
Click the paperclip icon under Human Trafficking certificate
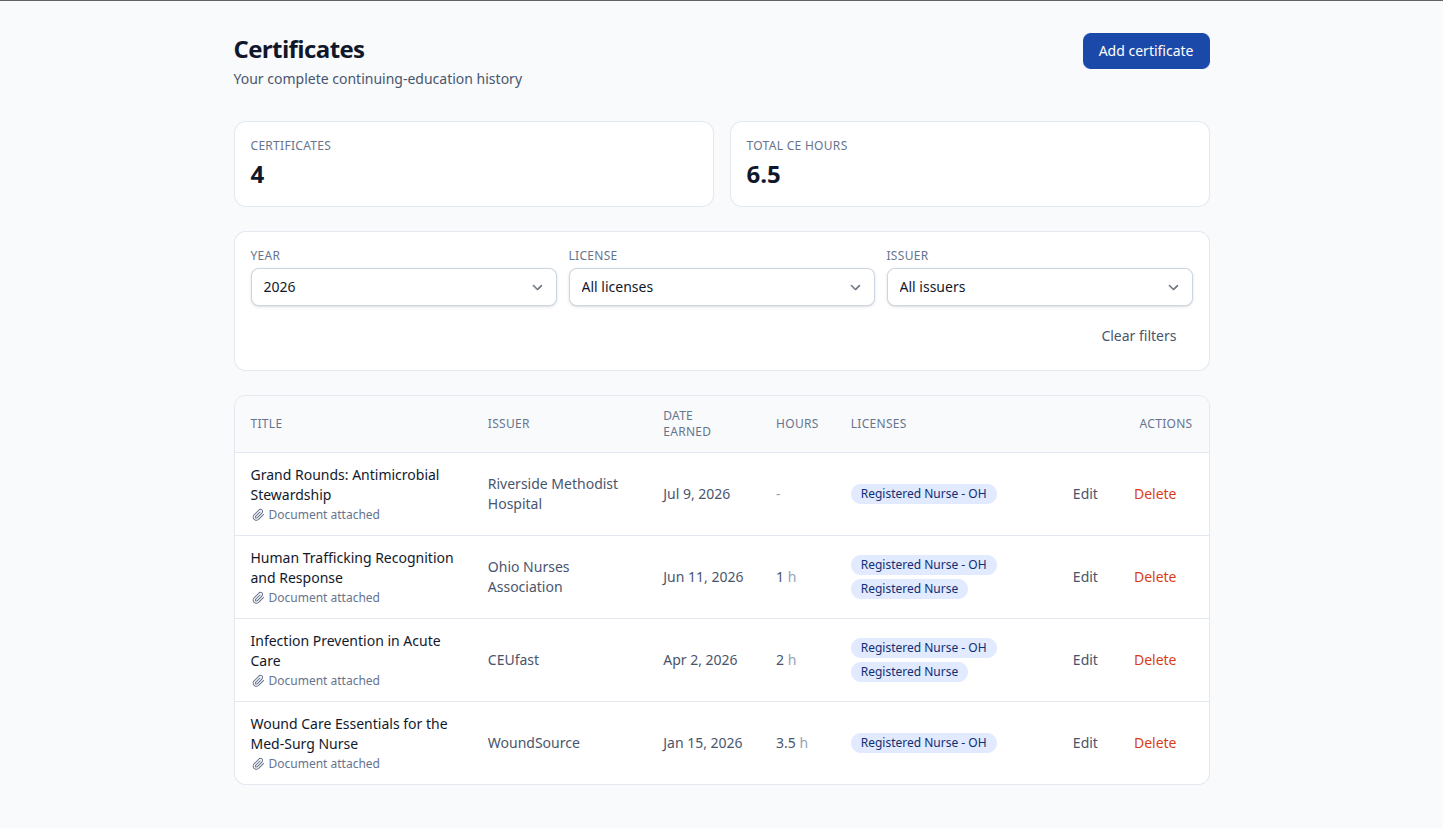pos(257,598)
